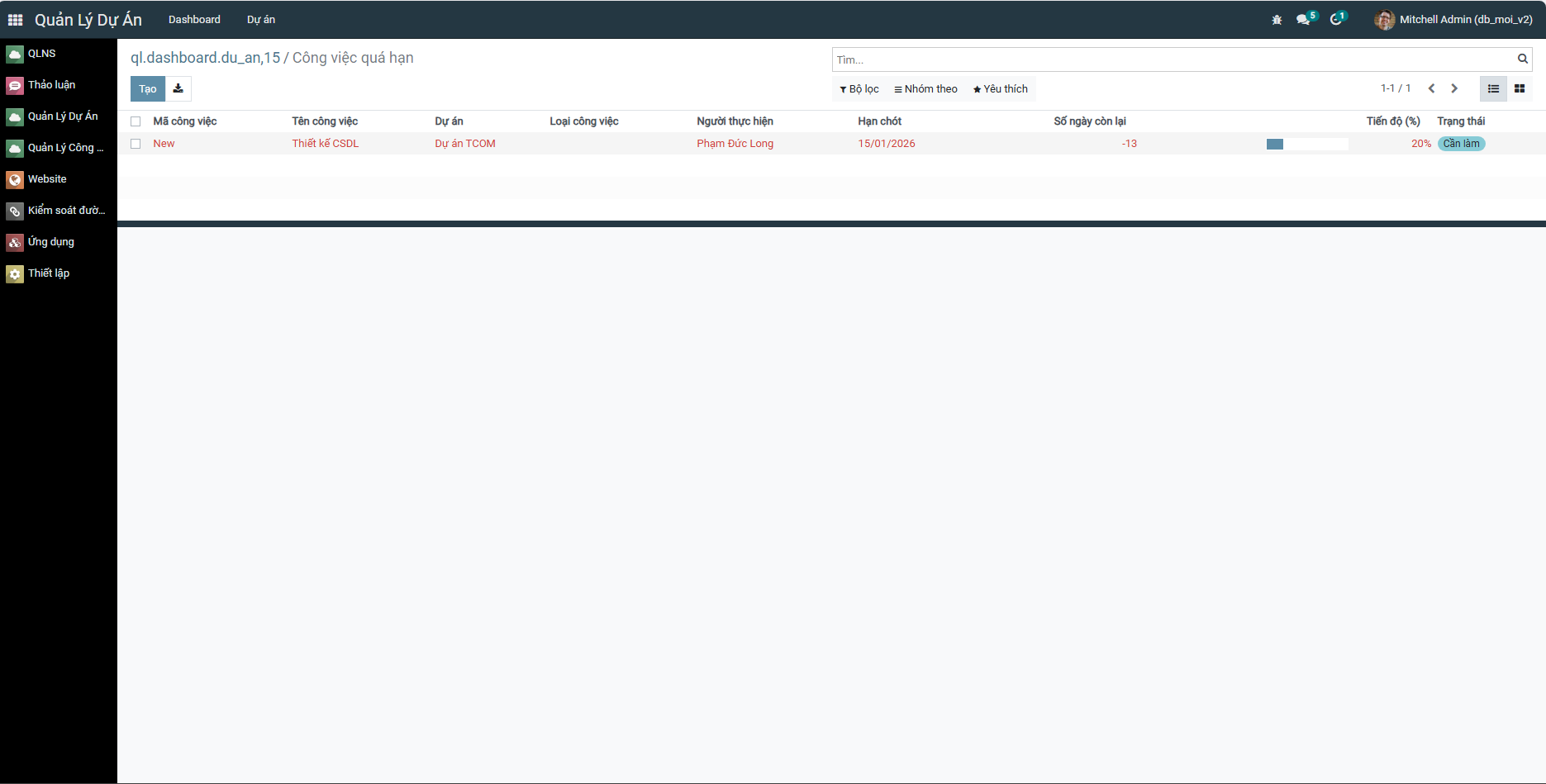Open the Thiết kế CSDL task name
Viewport: 1546px width, 784px height.
tap(326, 144)
